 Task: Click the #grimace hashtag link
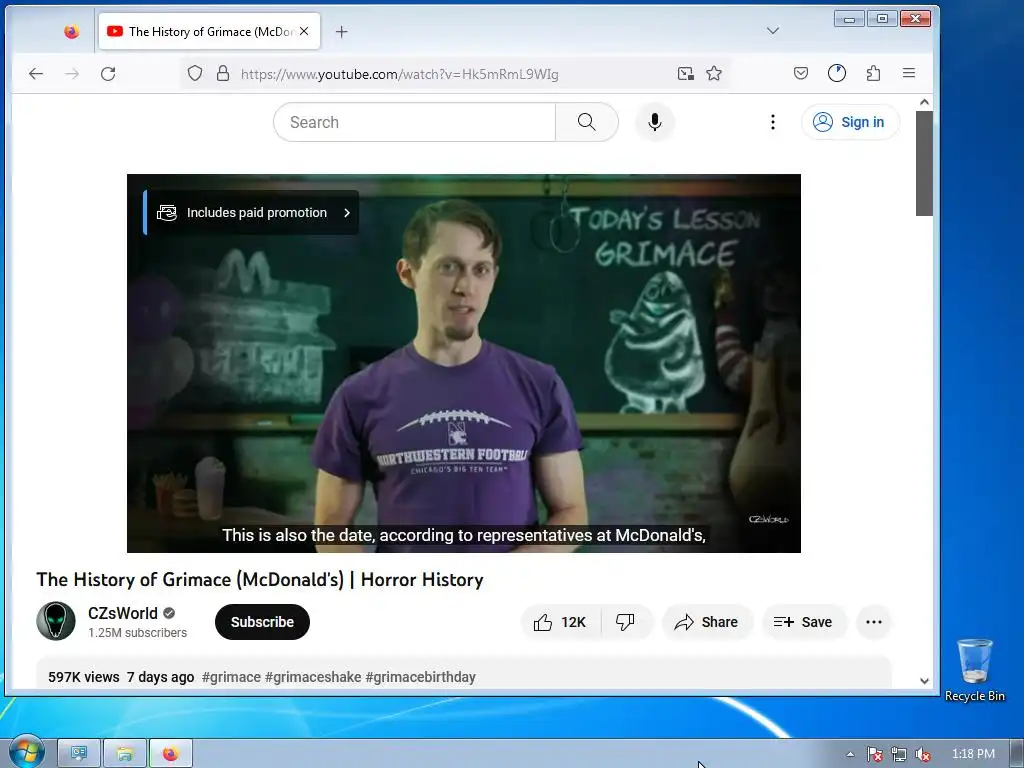point(231,677)
